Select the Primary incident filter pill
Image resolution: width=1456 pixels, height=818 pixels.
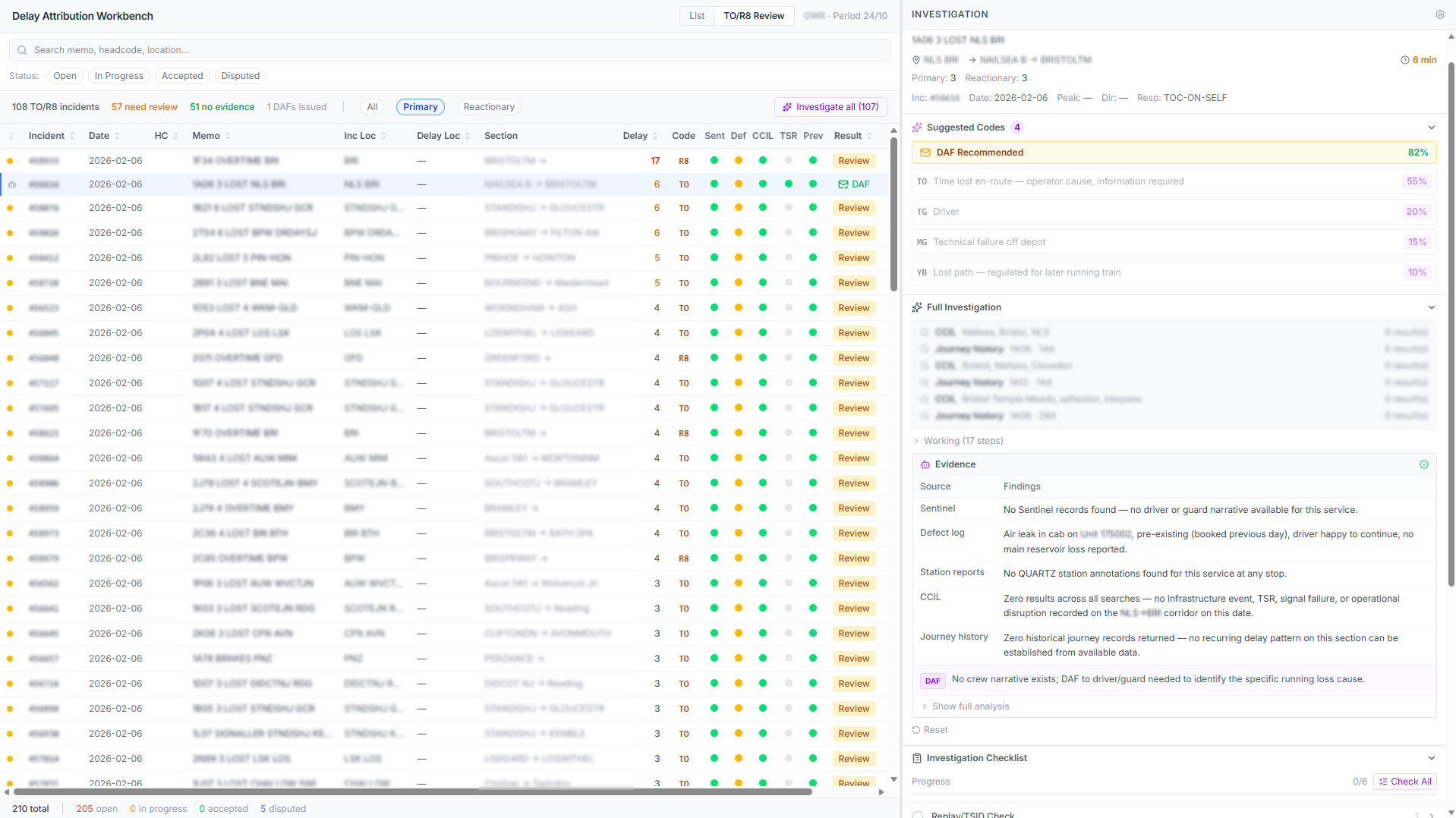(x=421, y=107)
